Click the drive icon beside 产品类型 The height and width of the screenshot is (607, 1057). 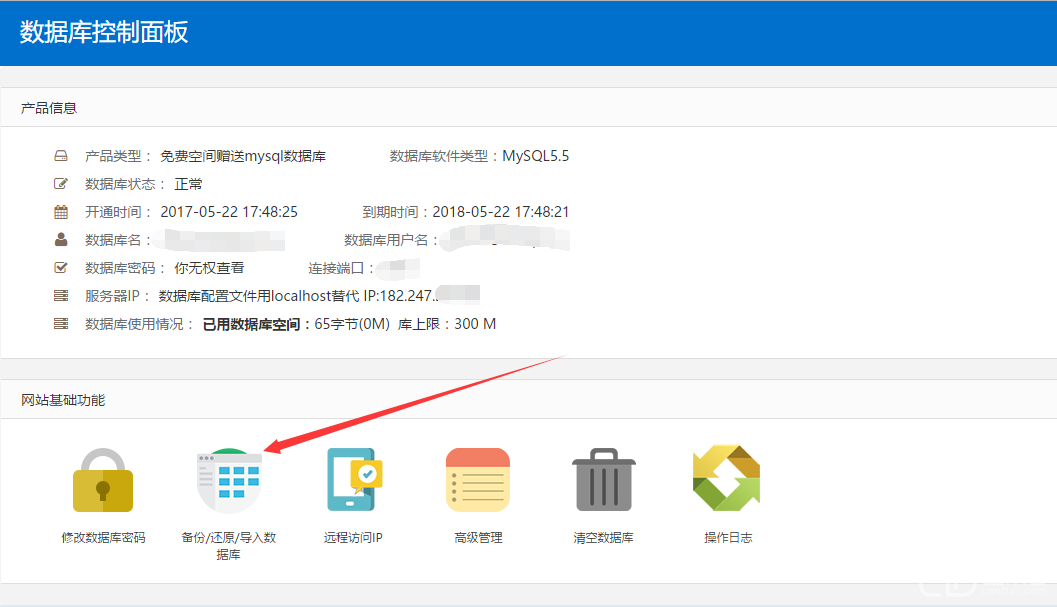tap(61, 156)
